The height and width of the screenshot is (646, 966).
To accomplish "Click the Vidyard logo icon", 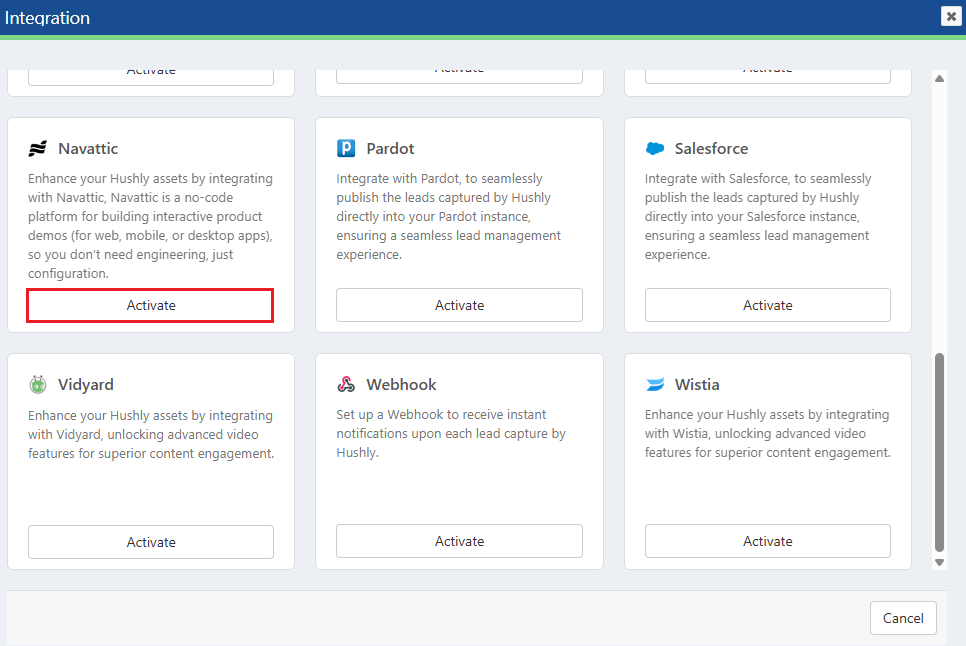I will [x=38, y=384].
